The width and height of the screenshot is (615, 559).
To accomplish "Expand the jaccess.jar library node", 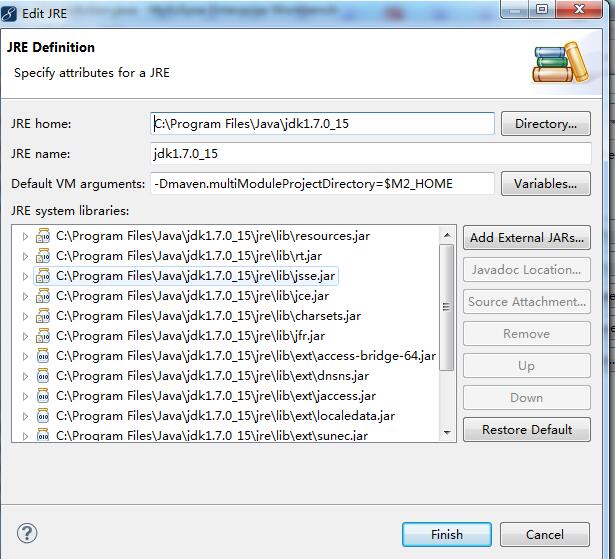I will point(25,396).
